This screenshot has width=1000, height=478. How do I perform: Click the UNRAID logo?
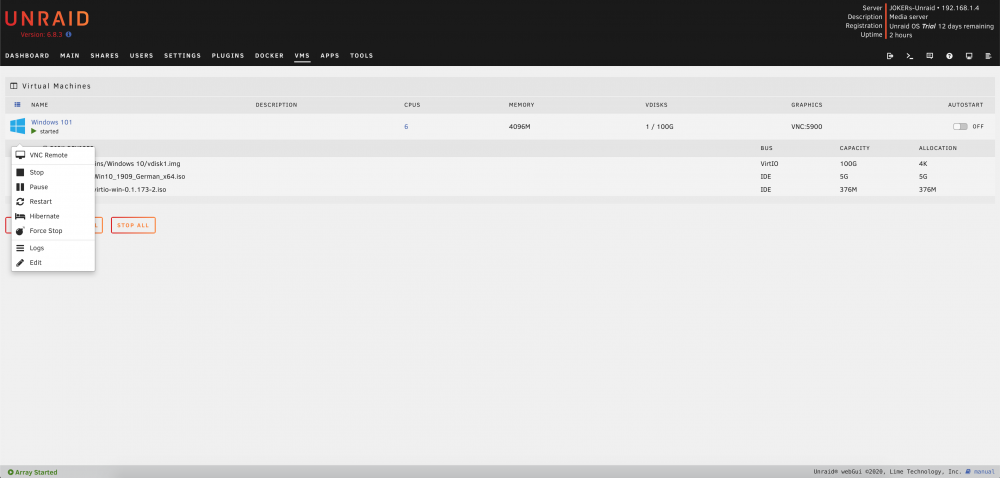47,18
